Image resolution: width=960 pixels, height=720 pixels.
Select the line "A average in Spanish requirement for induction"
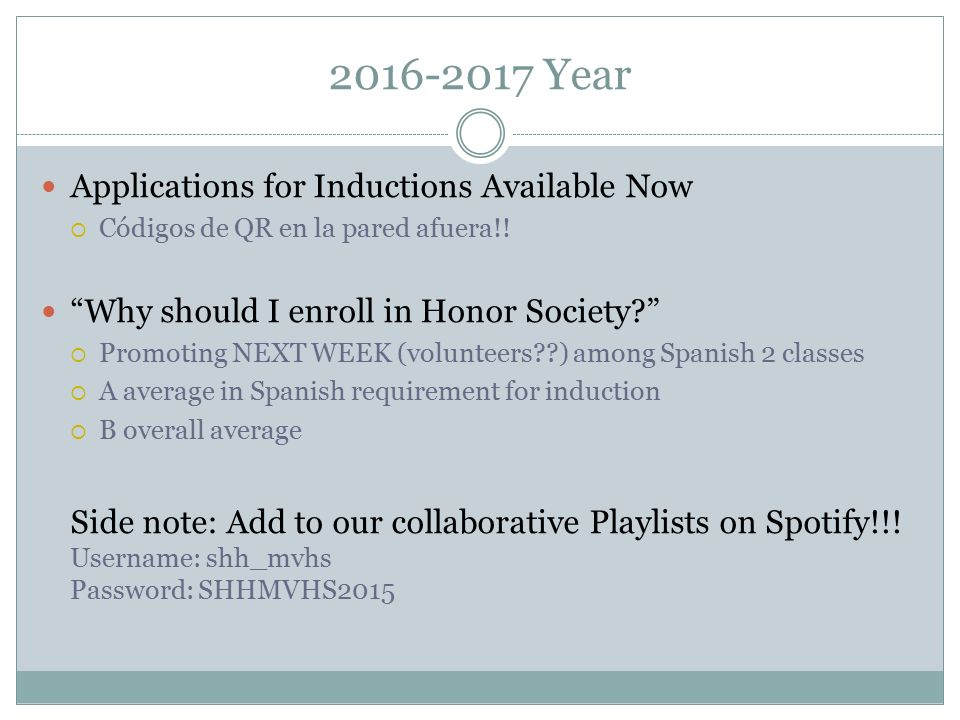[380, 392]
